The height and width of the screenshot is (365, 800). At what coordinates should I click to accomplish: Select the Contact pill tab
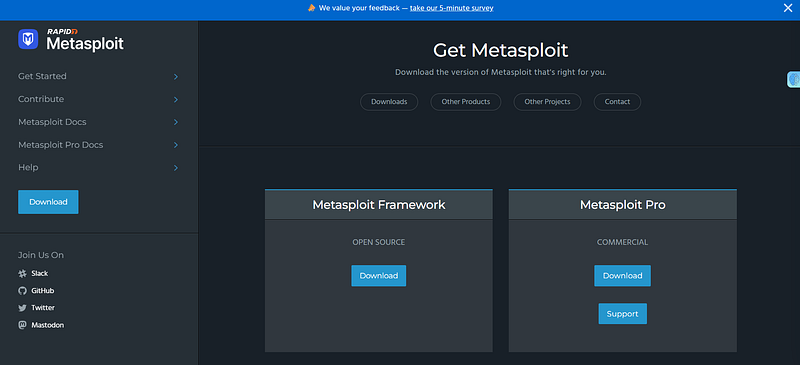(x=617, y=102)
